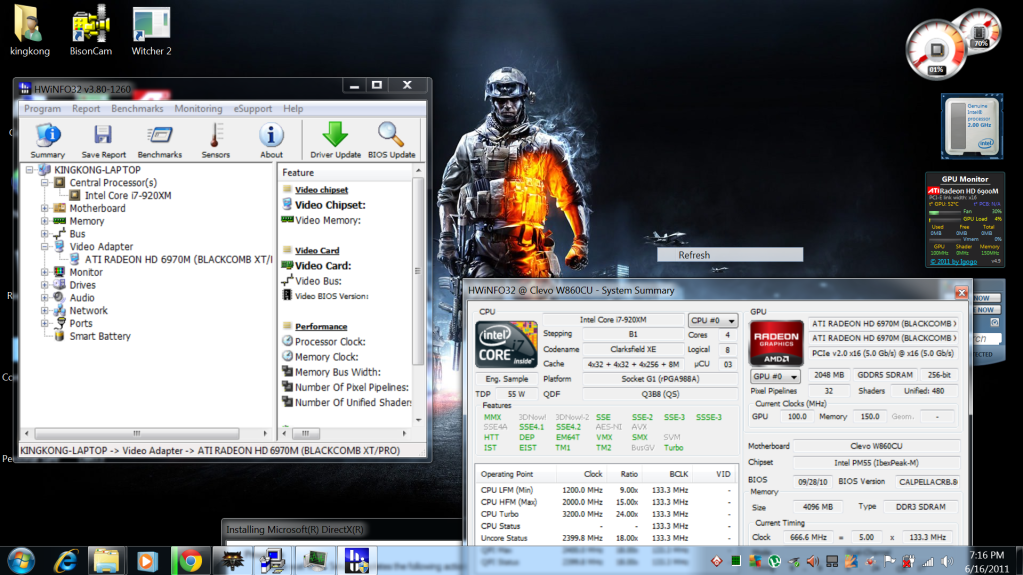The height and width of the screenshot is (575, 1023).
Task: Open the Monitoring menu
Action: click(198, 109)
